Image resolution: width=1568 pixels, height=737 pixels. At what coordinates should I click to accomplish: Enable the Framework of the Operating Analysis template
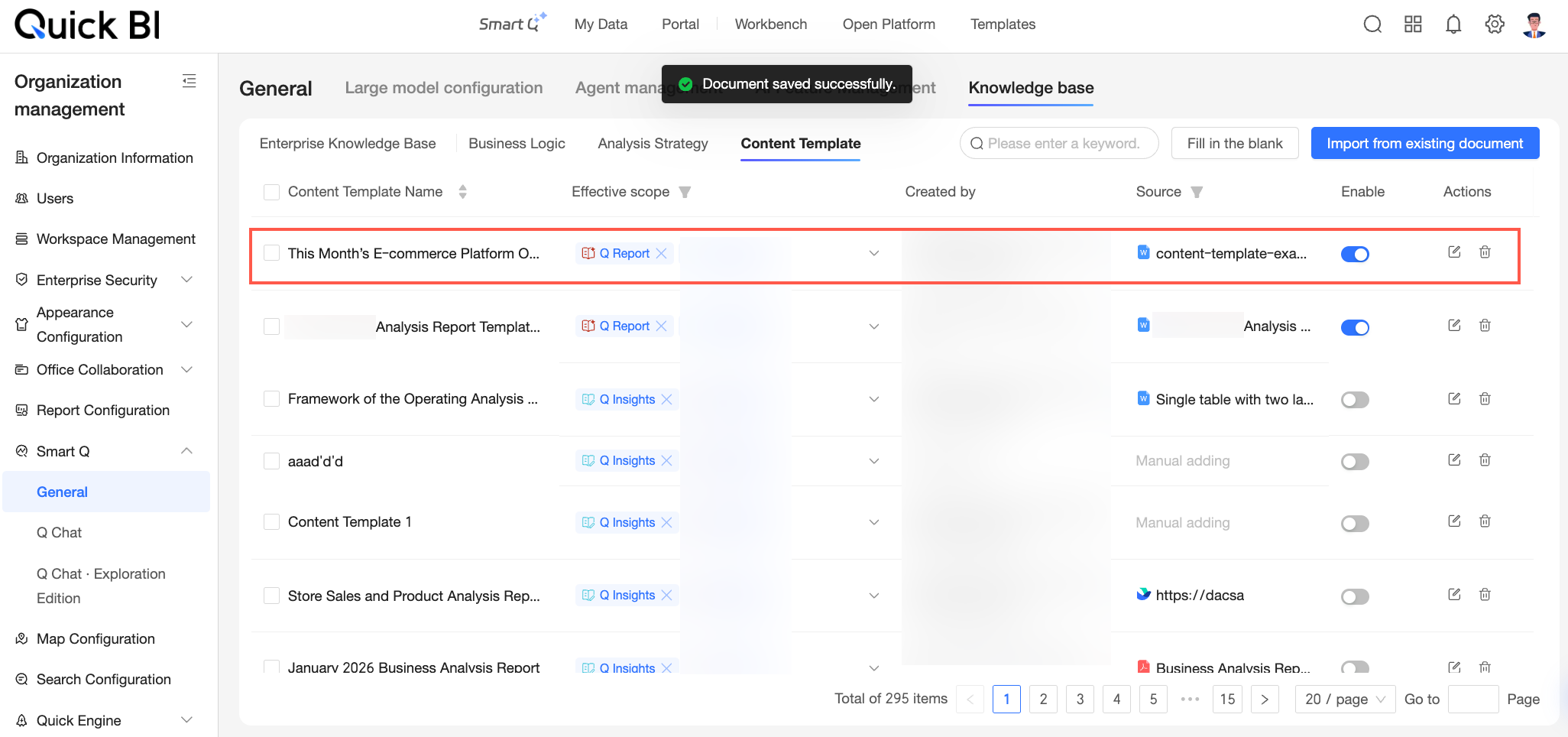pos(1355,400)
